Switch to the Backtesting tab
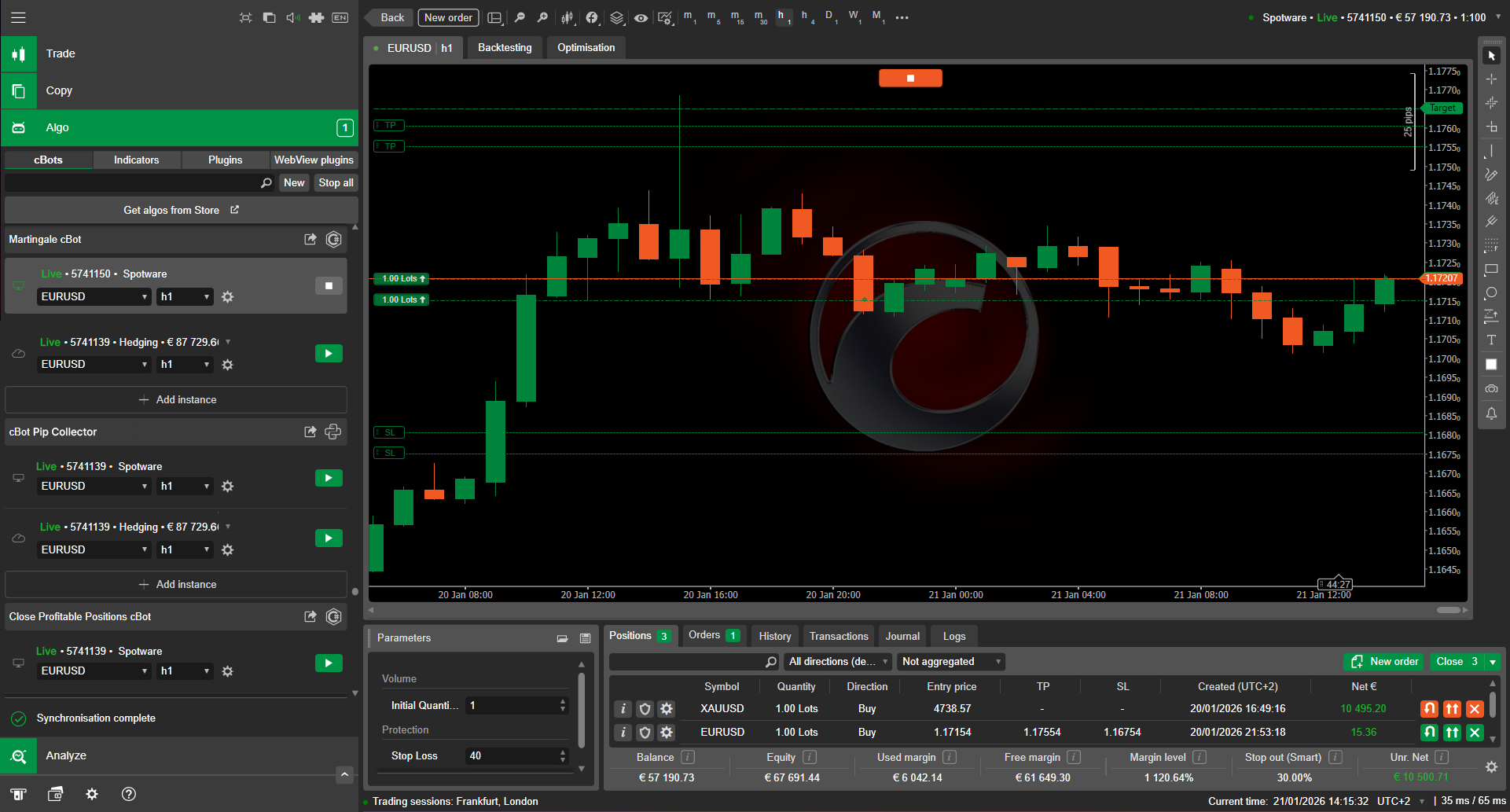Viewport: 1510px width, 812px height. pyautogui.click(x=504, y=47)
